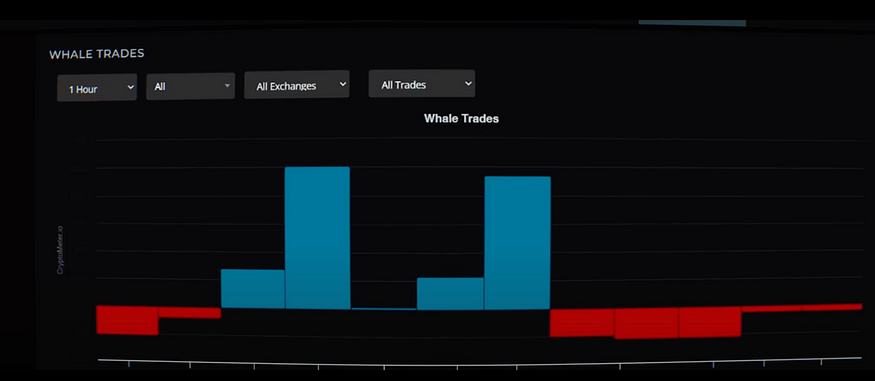
Task: Click the first red bar at chart start
Action: pyautogui.click(x=127, y=320)
